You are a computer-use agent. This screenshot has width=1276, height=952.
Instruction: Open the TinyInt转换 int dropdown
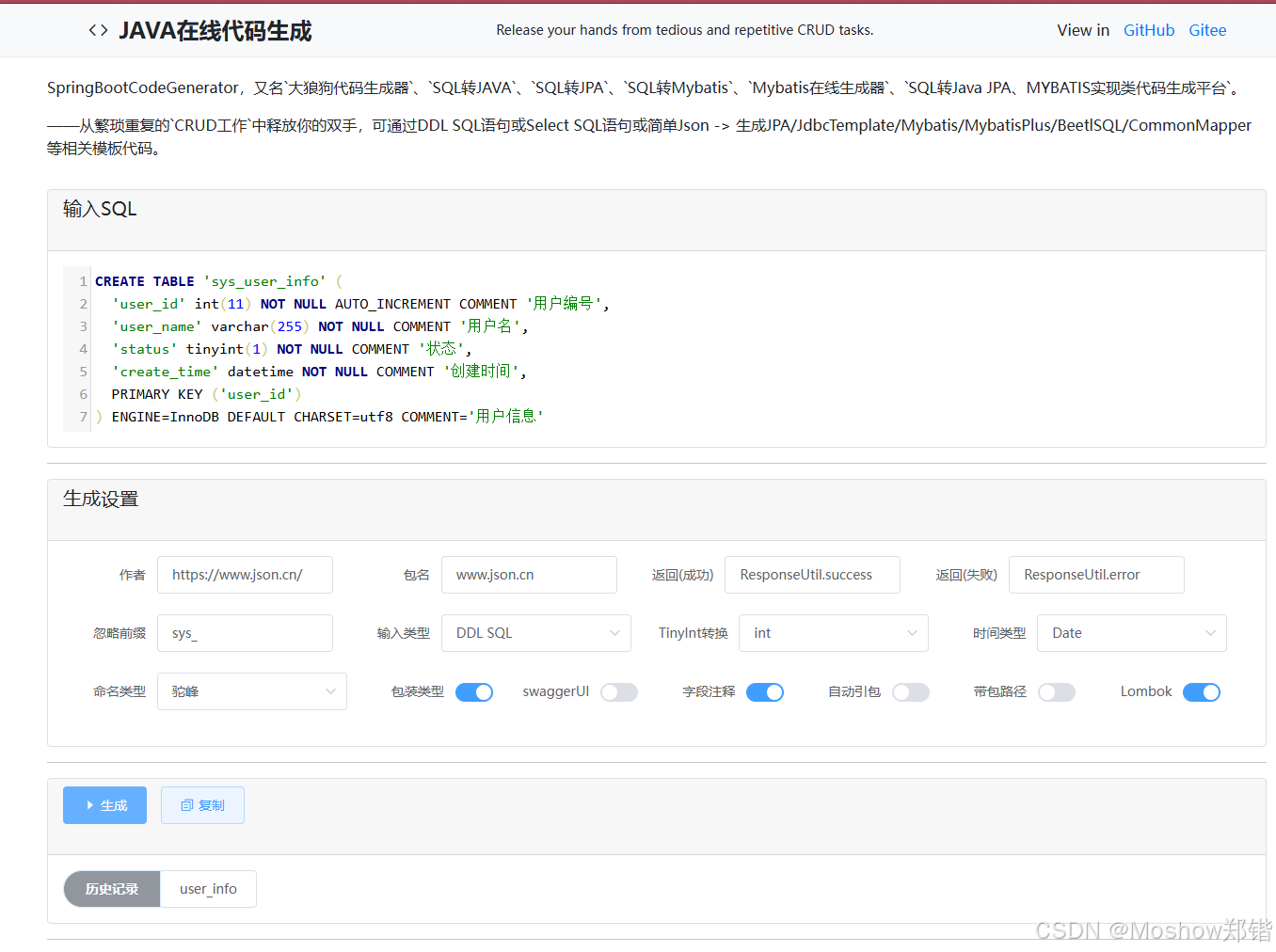coord(834,633)
